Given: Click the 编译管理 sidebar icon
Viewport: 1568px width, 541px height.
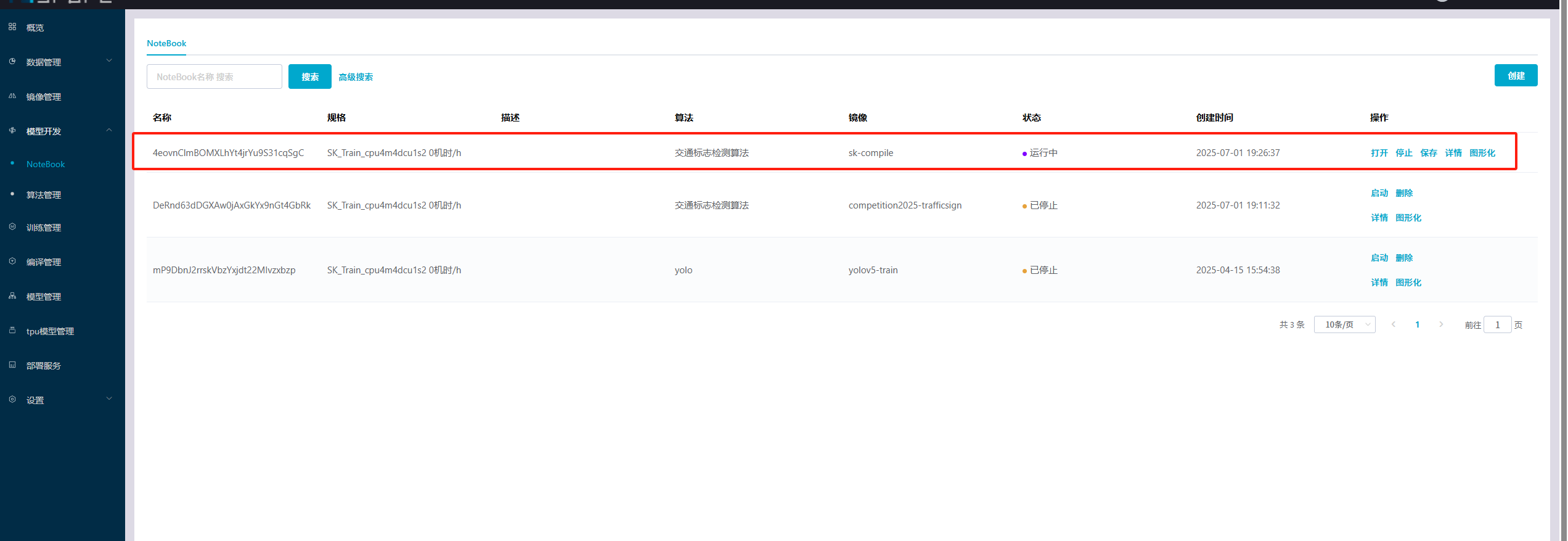Looking at the screenshot, I should click(12, 262).
